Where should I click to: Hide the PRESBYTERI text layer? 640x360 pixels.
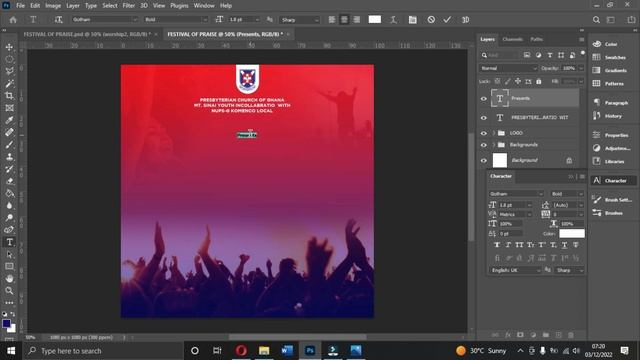coord(484,118)
